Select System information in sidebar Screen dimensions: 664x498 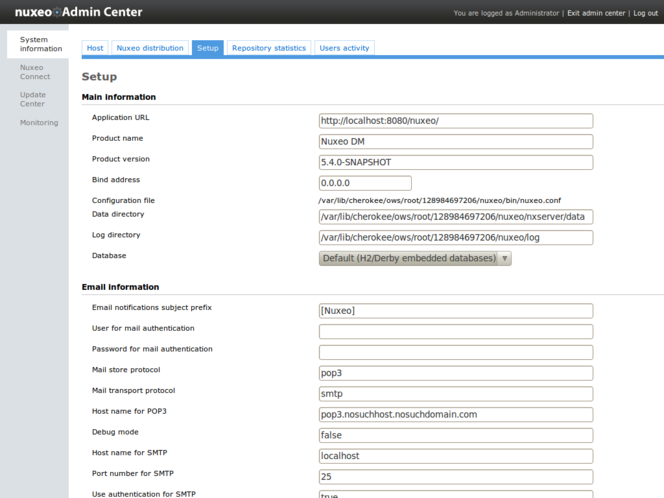41,44
